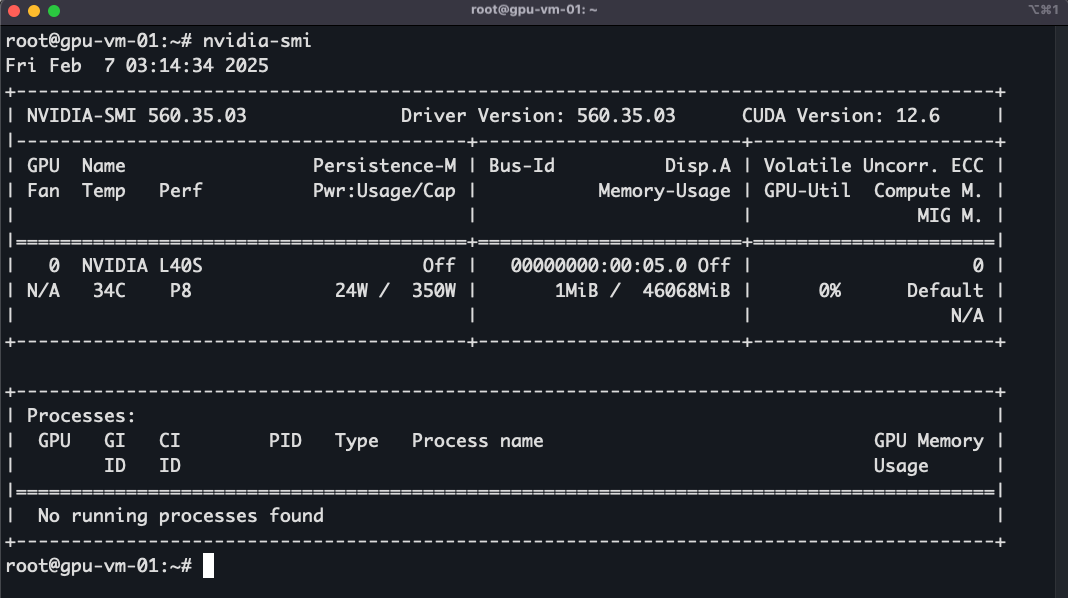This screenshot has width=1068, height=598.
Task: Click the bus id 00000000:00:05.0
Action: [599, 266]
